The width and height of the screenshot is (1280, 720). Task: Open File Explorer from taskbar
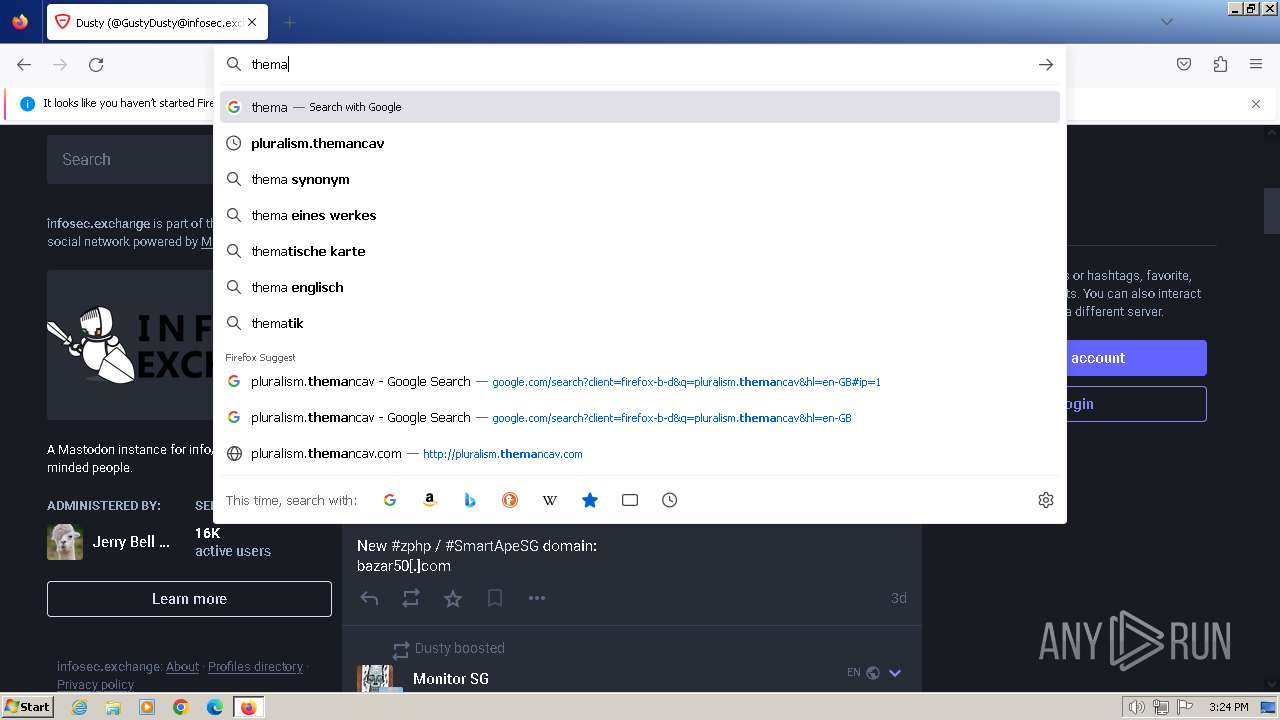[x=113, y=707]
